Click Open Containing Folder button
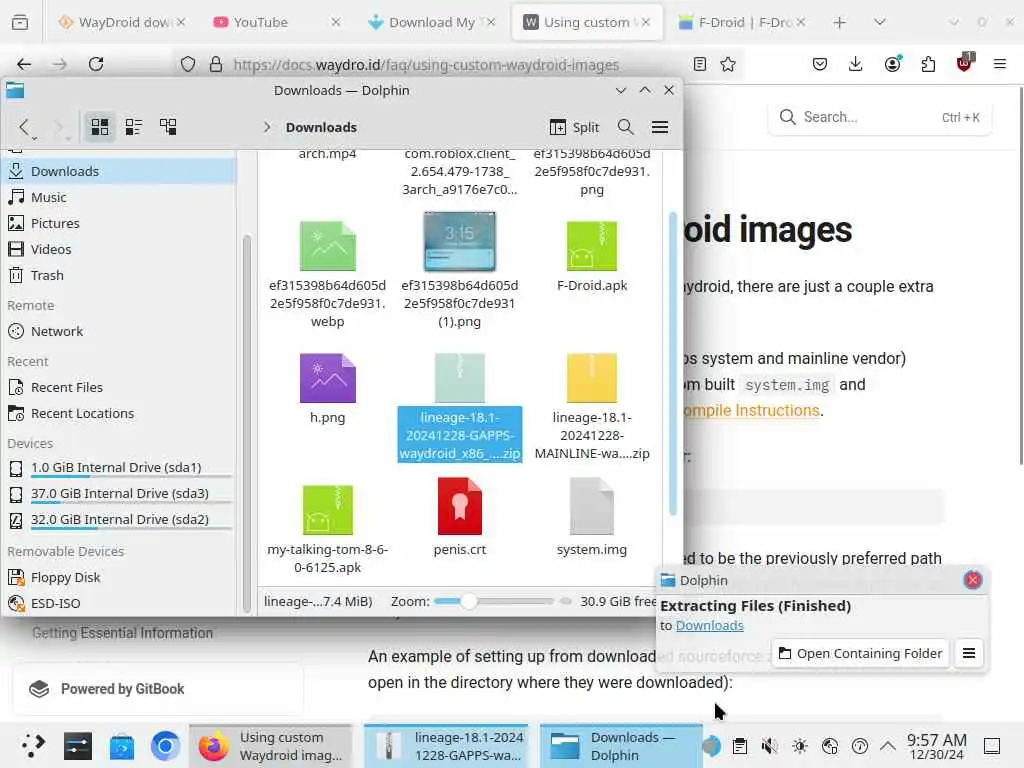Viewport: 1024px width, 768px height. pos(860,653)
